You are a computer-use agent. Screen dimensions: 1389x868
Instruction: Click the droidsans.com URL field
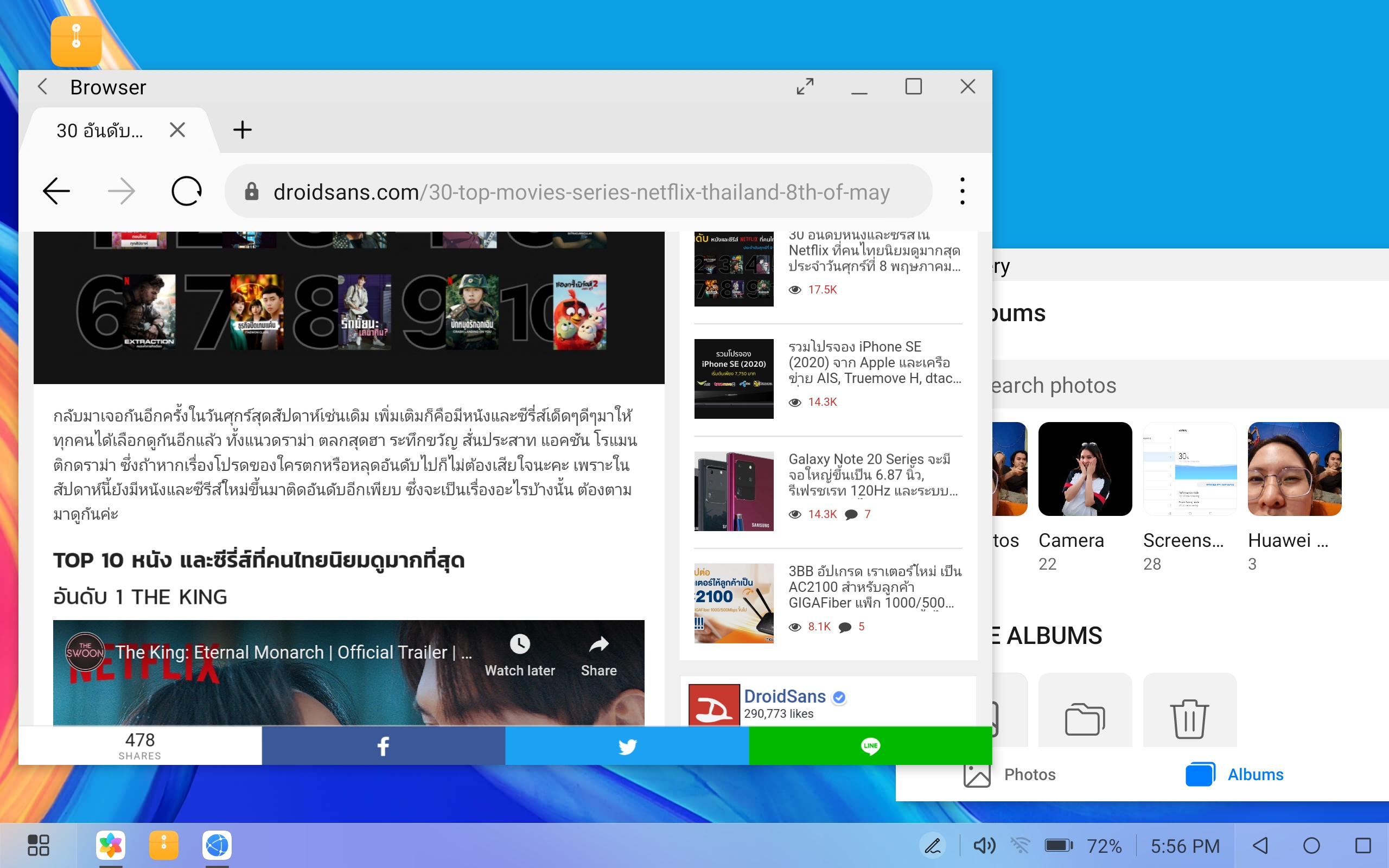(578, 191)
